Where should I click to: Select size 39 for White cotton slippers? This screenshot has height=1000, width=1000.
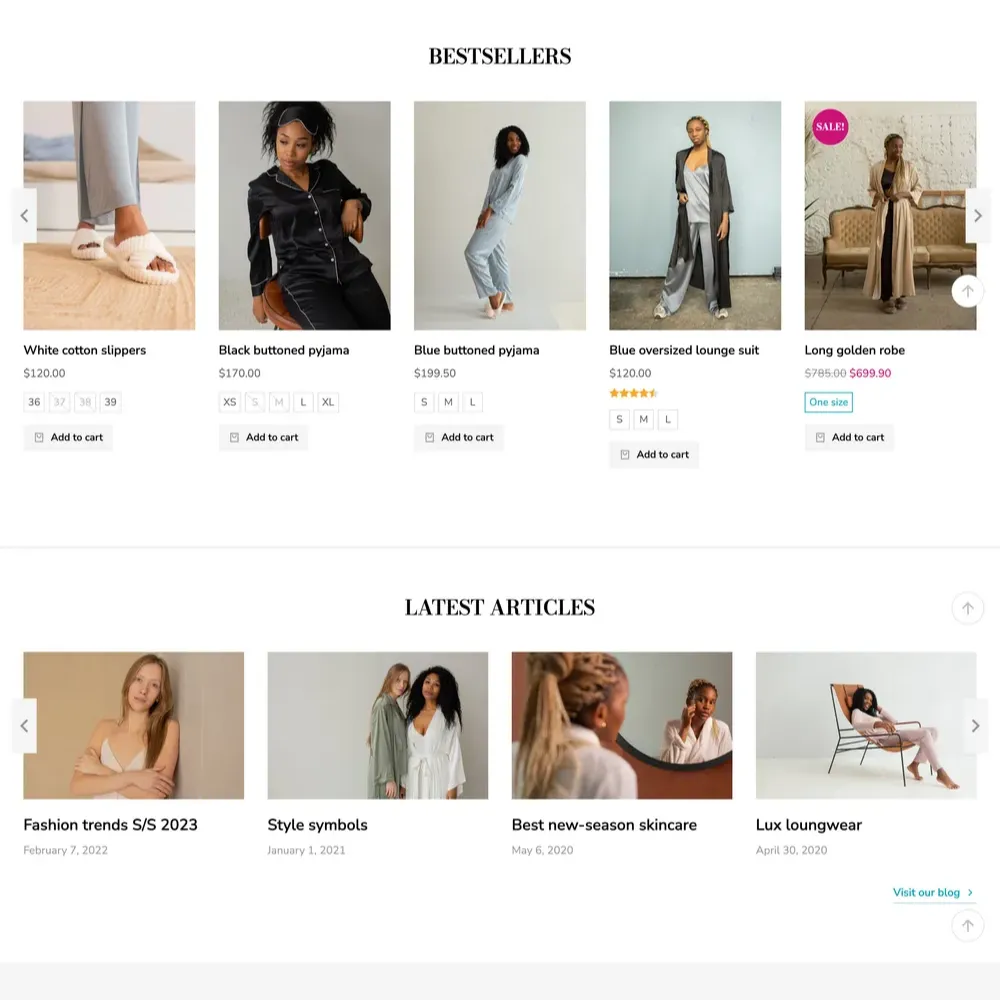pyautogui.click(x=110, y=402)
